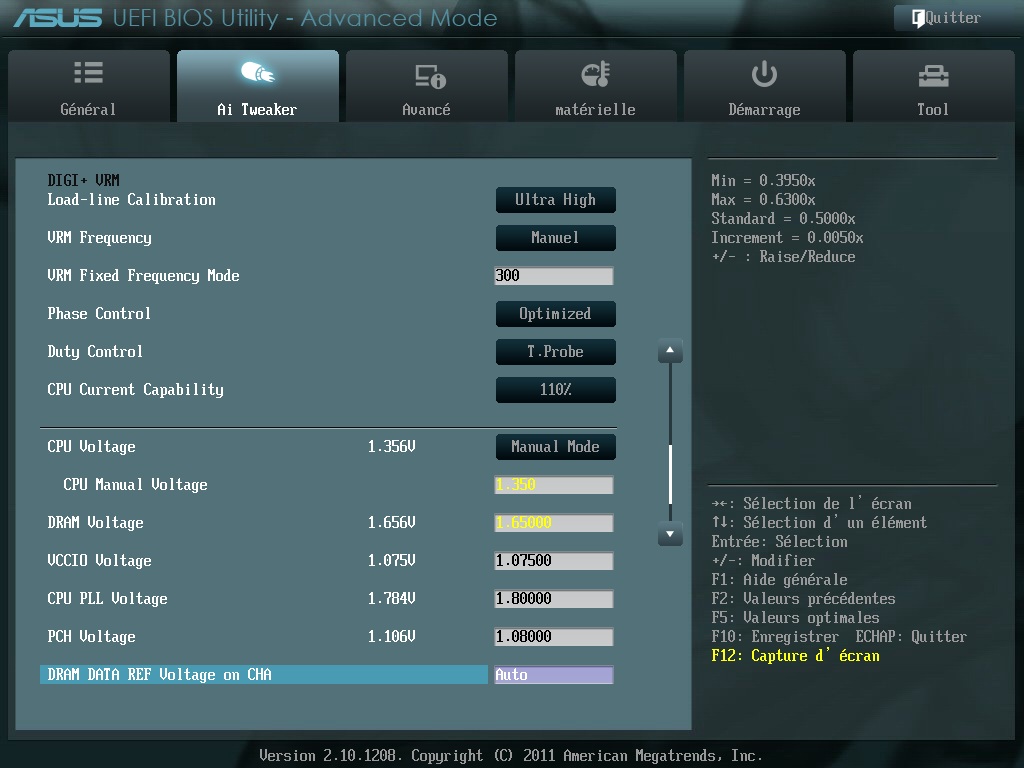Click the Démarrage power icon

point(764,74)
